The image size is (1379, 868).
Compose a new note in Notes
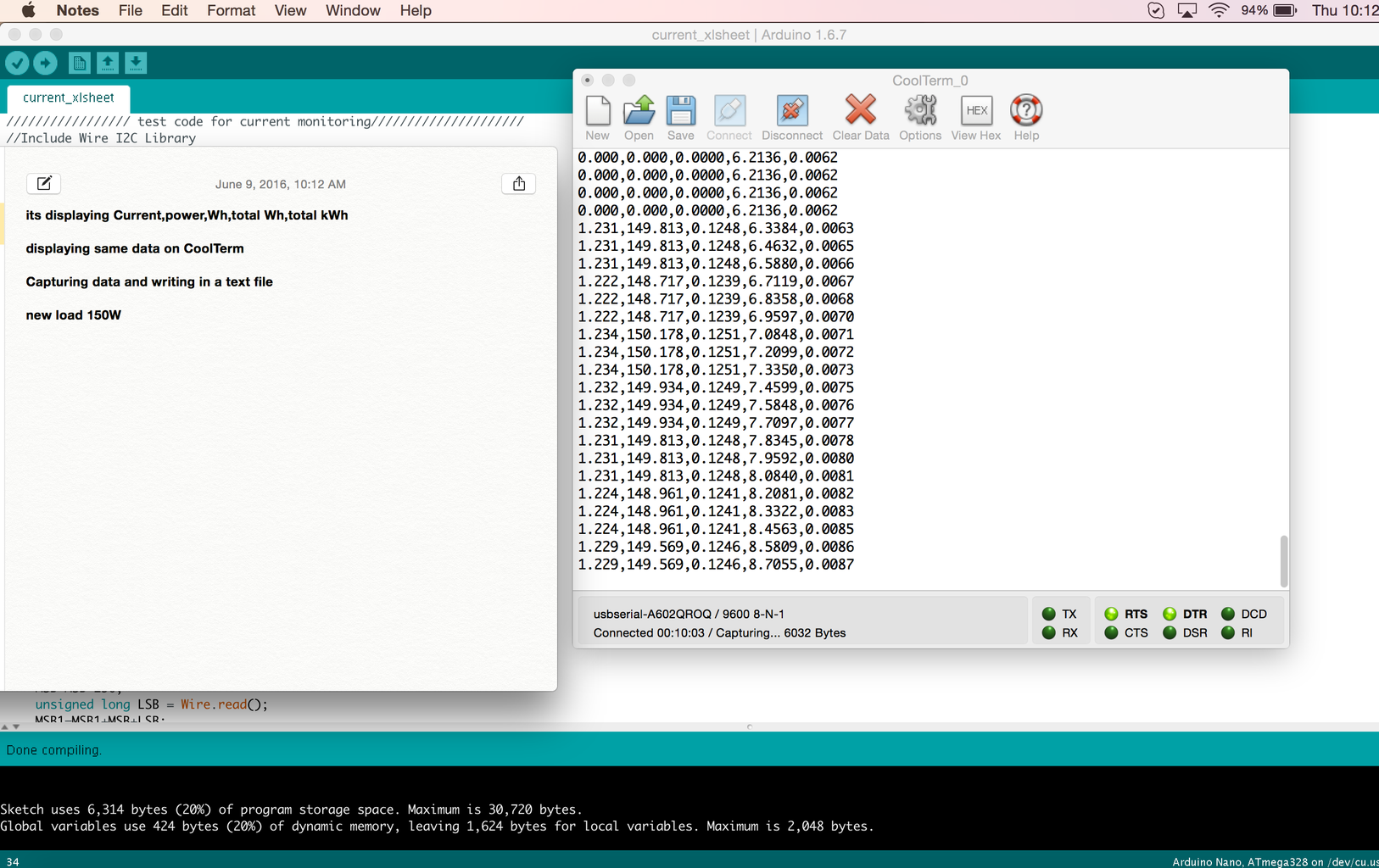[x=44, y=183]
